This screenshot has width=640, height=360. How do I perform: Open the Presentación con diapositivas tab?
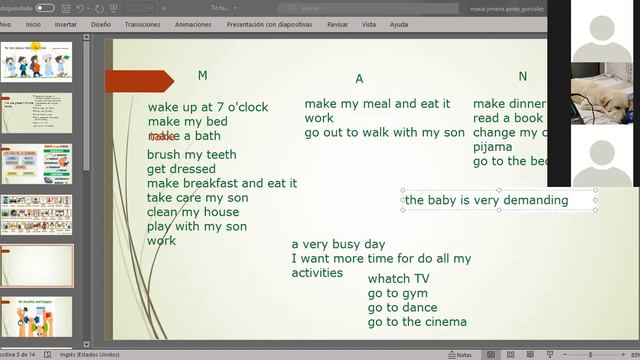pyautogui.click(x=269, y=24)
